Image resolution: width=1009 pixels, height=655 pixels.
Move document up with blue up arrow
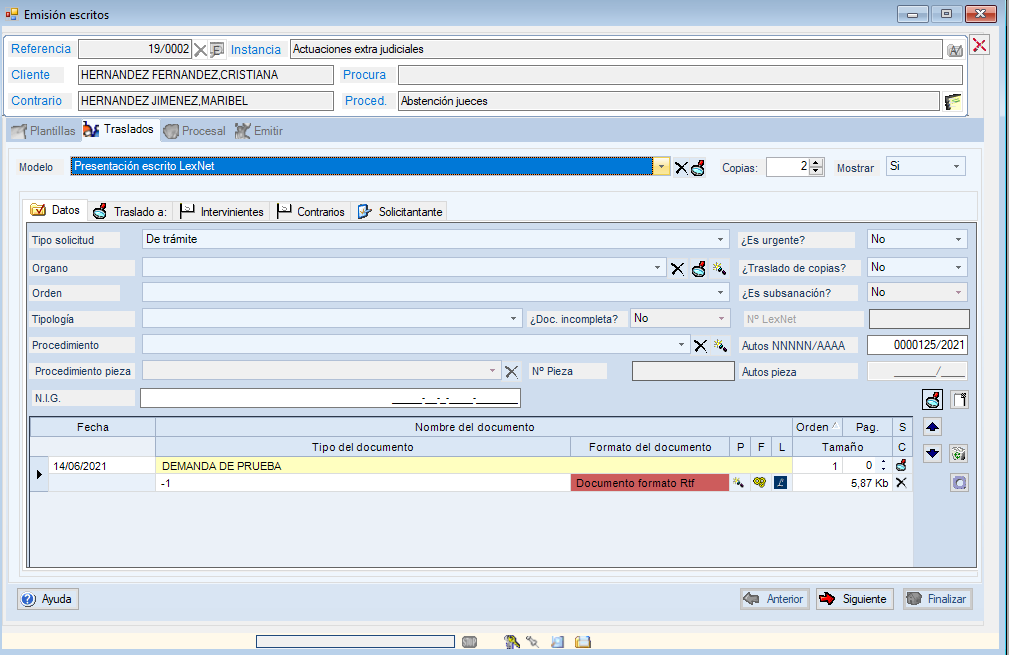(x=932, y=427)
